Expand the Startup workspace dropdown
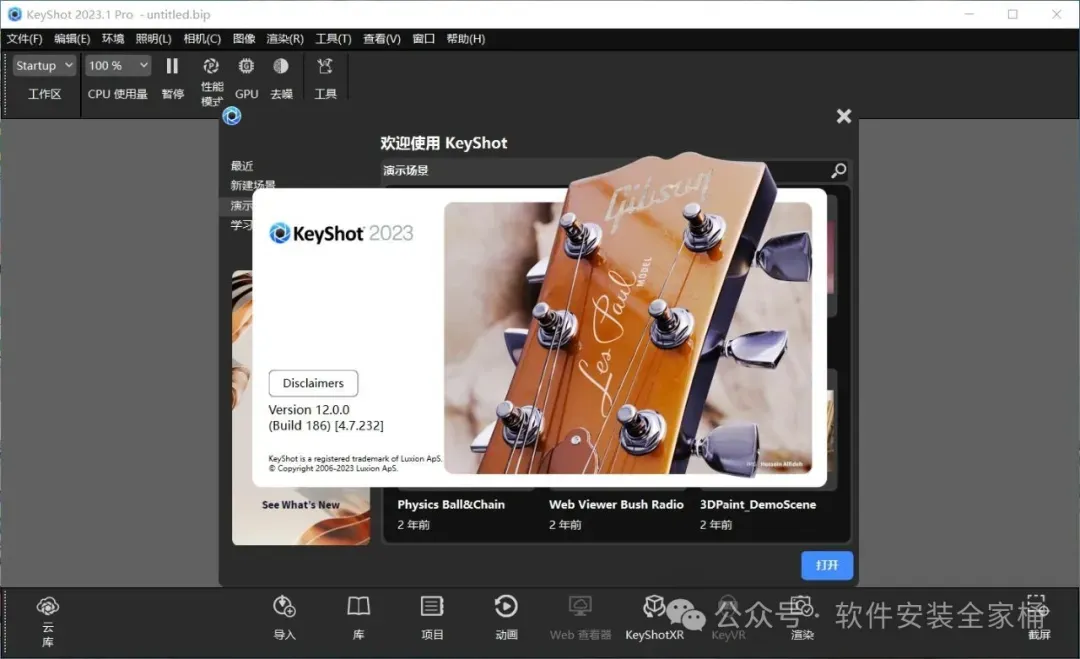 (x=44, y=65)
